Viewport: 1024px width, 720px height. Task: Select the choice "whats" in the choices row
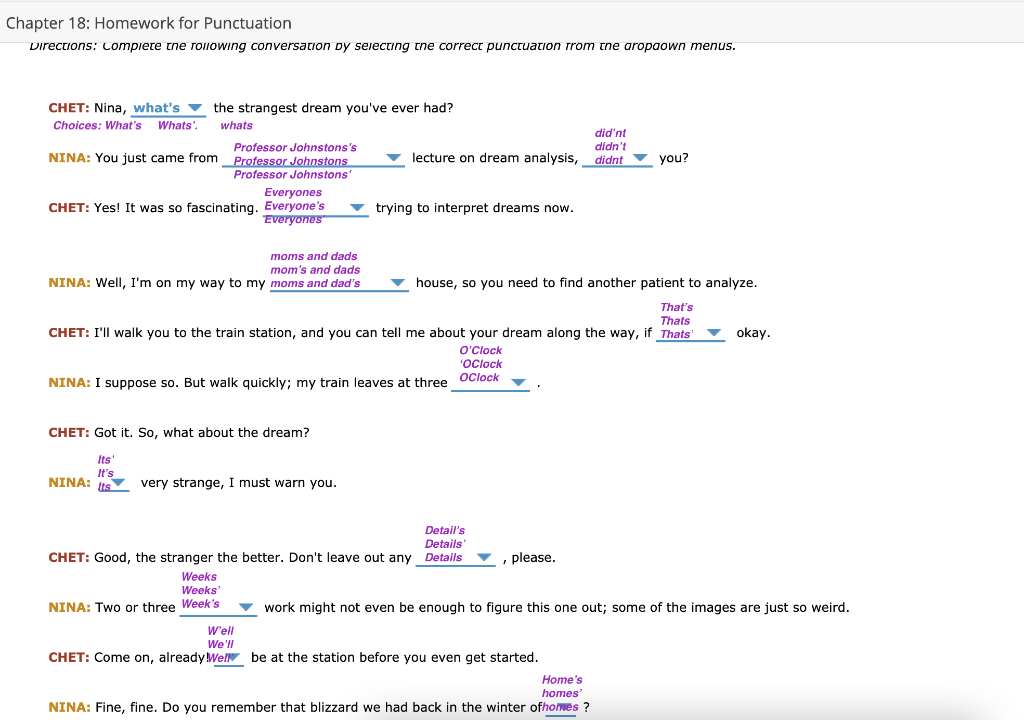click(x=237, y=125)
